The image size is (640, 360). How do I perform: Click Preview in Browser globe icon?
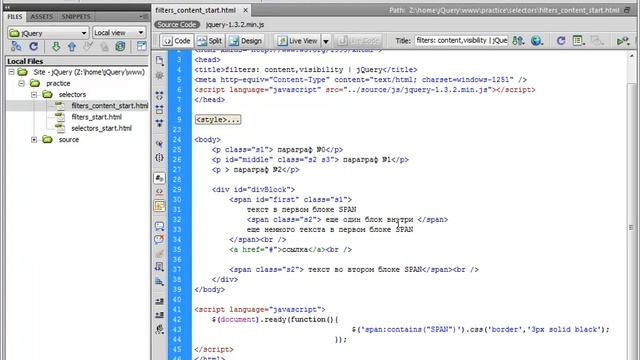(537, 41)
